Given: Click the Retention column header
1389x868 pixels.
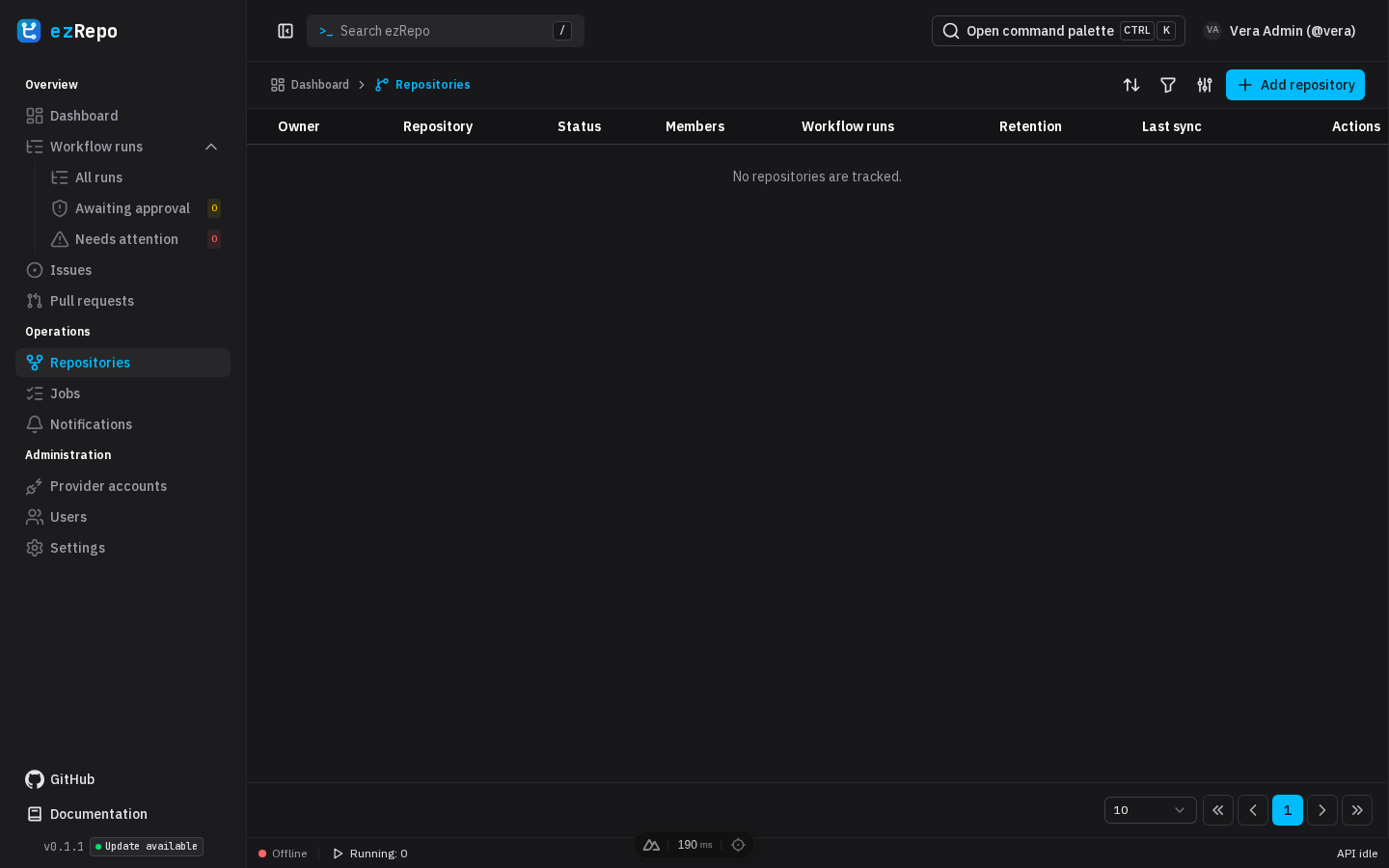Looking at the screenshot, I should 1030,126.
